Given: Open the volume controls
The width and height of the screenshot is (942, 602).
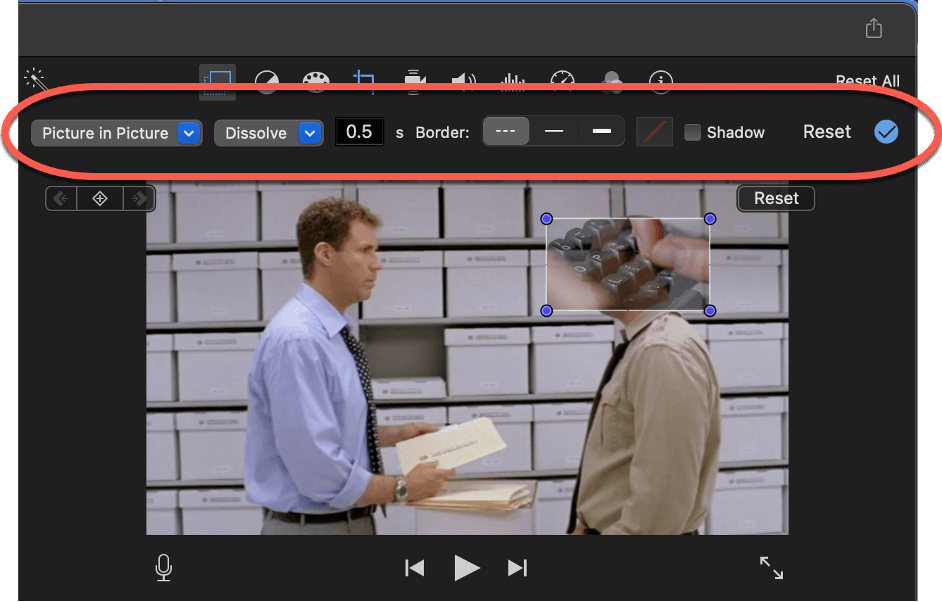Looking at the screenshot, I should click(x=464, y=82).
